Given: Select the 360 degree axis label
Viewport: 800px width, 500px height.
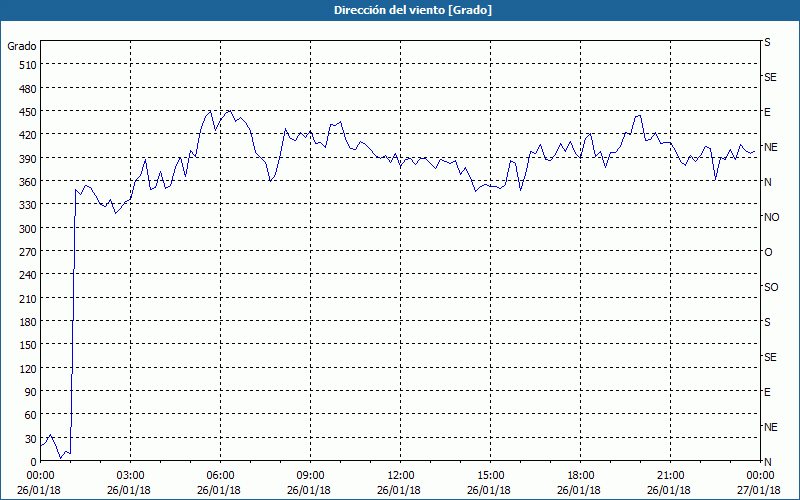Looking at the screenshot, I should pyautogui.click(x=28, y=182).
